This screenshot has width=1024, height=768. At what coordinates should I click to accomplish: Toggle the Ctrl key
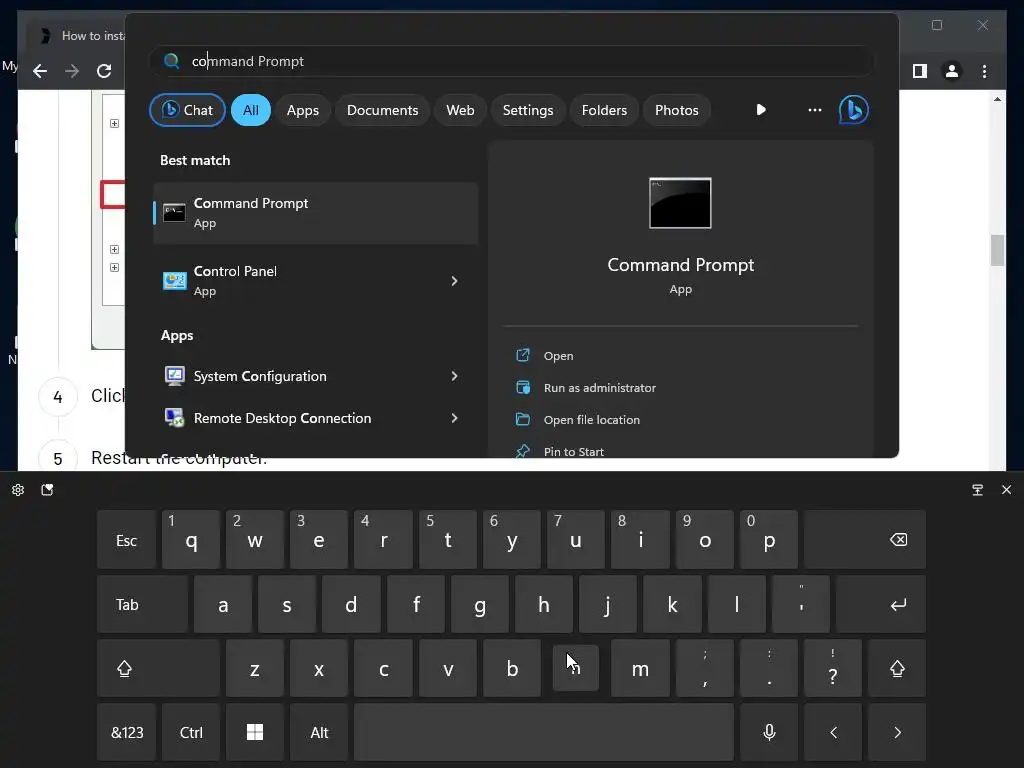191,732
